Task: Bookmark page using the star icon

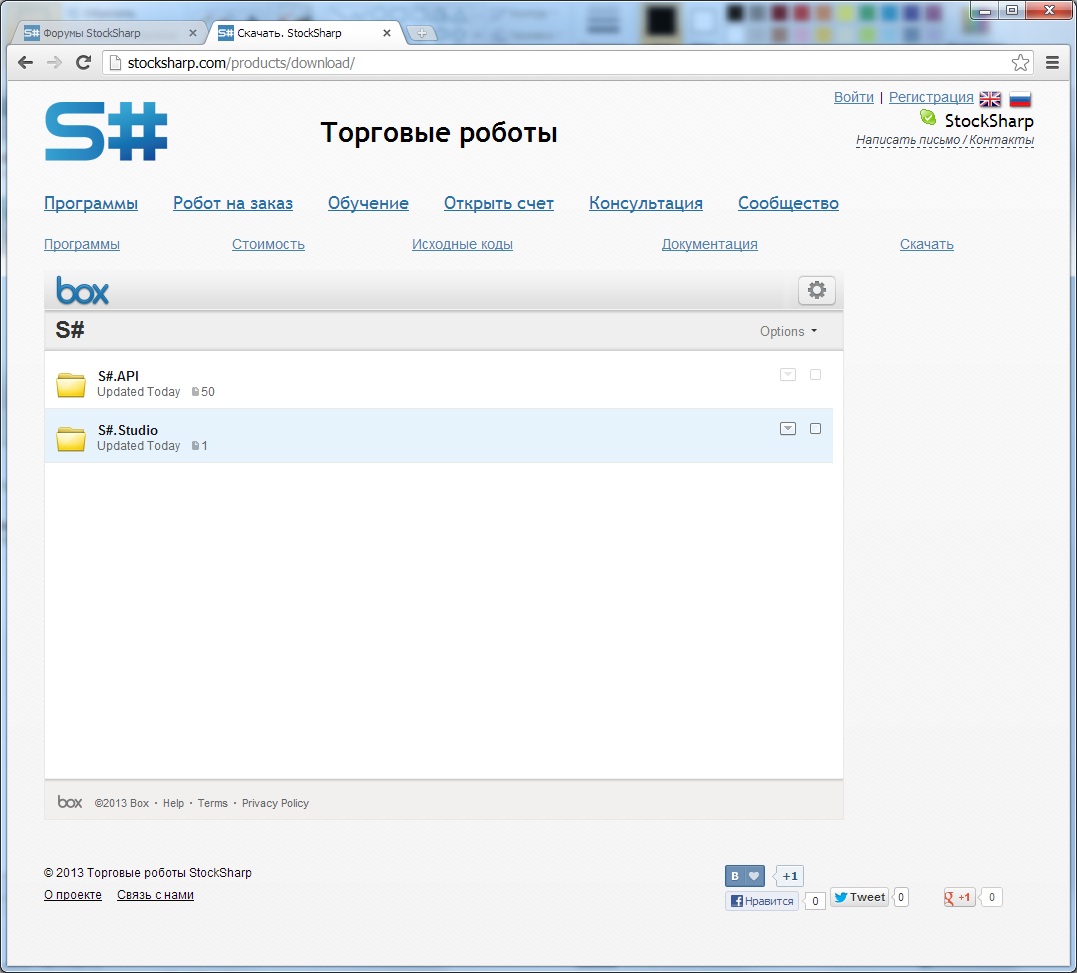Action: pyautogui.click(x=1020, y=63)
